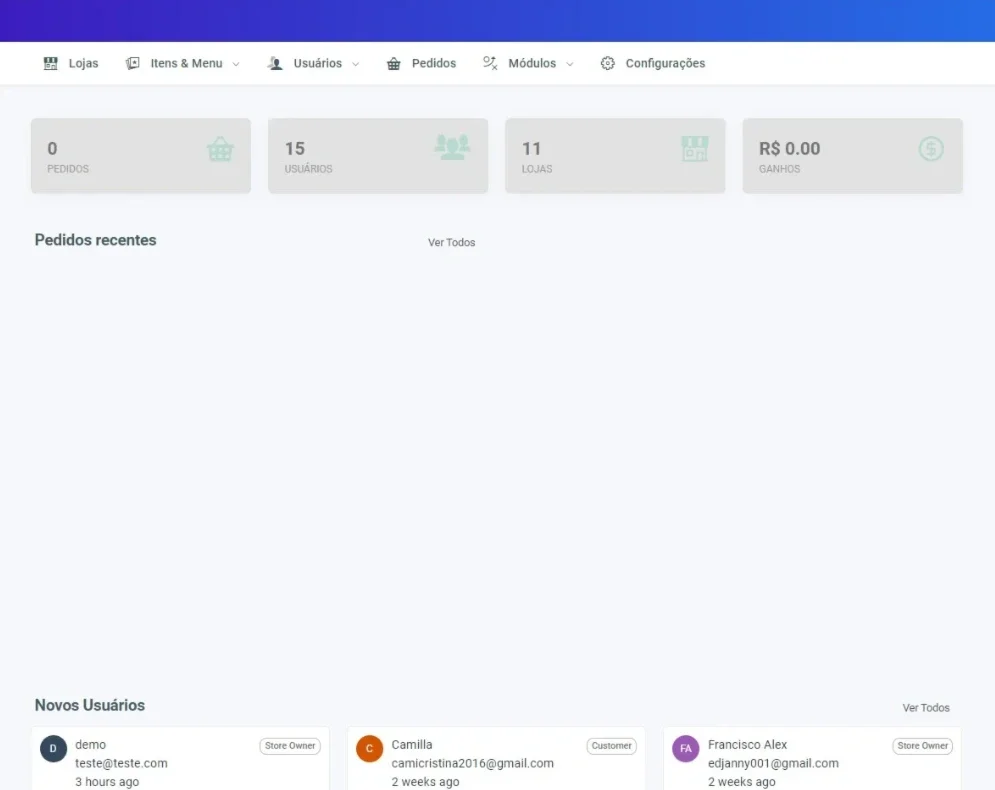Open the Itens & Menu navigation item
The height and width of the screenshot is (790, 995).
click(x=183, y=63)
